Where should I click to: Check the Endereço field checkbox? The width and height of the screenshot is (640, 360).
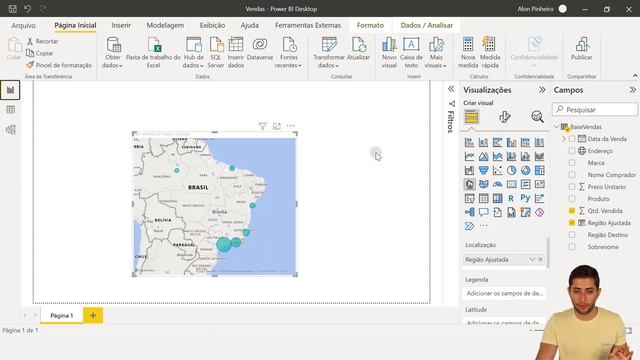[572, 151]
